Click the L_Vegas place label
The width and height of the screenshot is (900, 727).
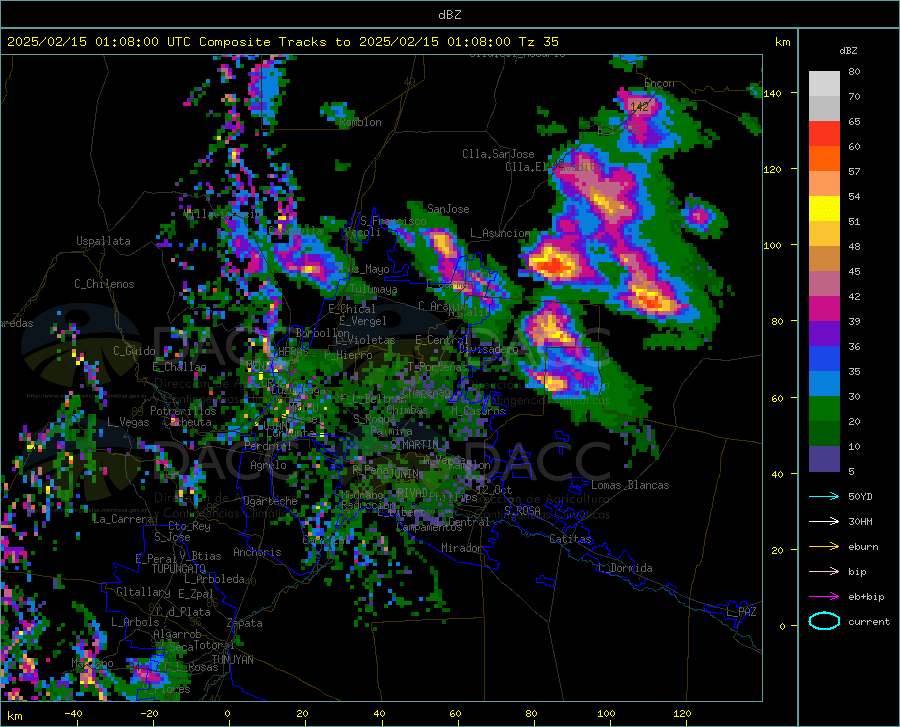(x=128, y=422)
